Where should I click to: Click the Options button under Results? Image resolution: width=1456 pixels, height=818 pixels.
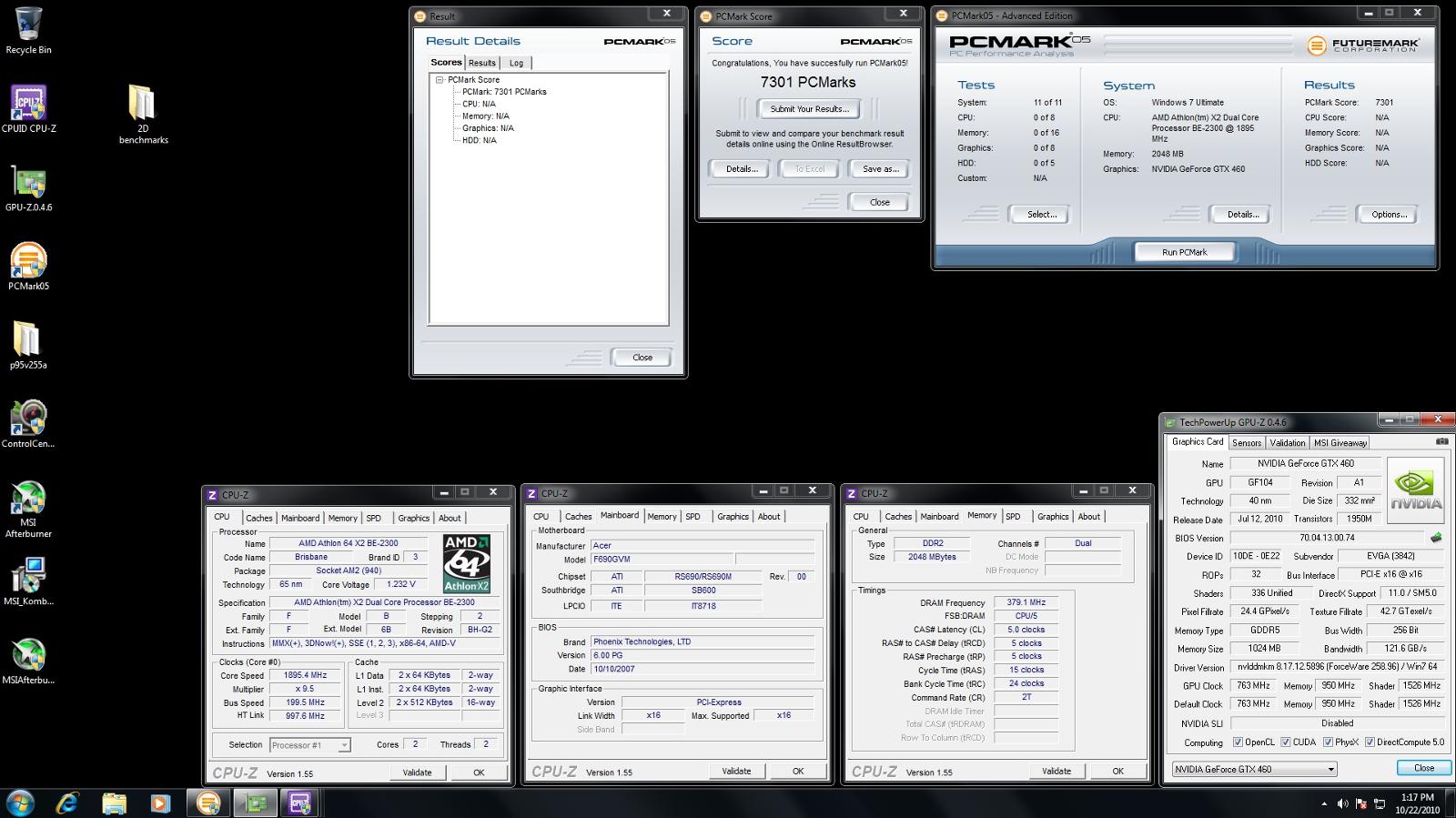(1389, 215)
